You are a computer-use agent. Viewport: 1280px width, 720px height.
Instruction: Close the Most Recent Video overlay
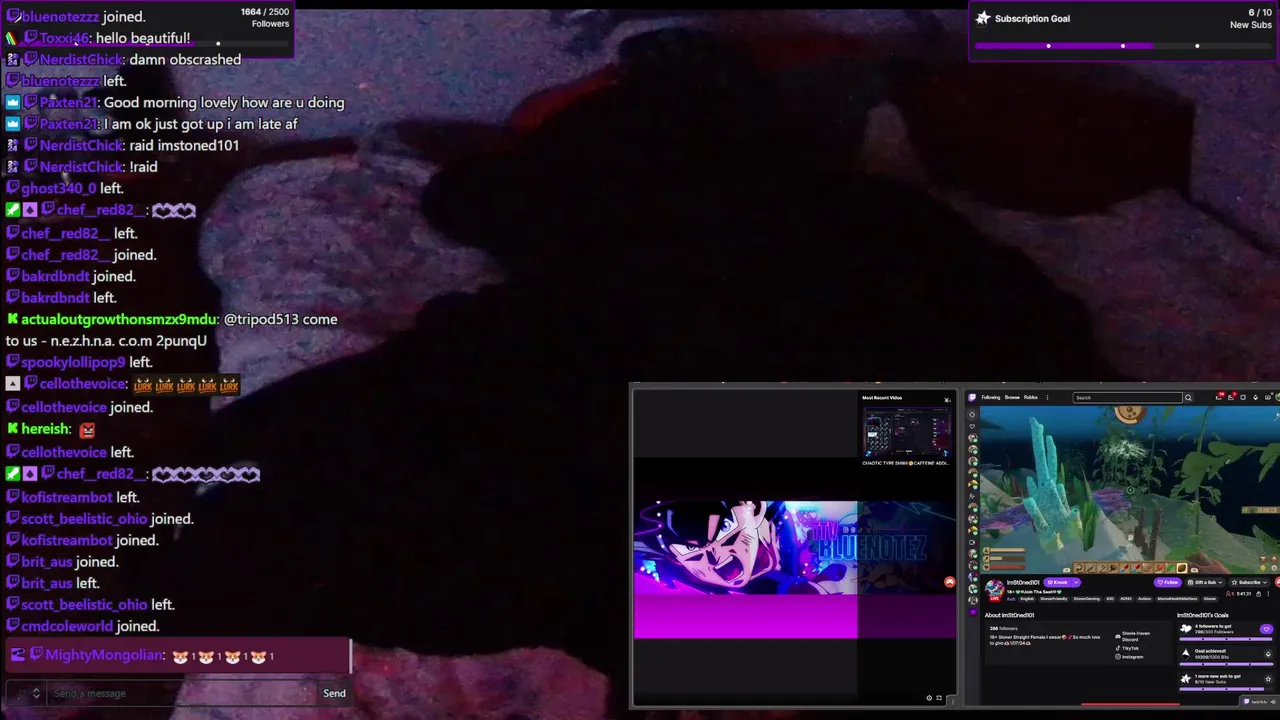(x=947, y=400)
